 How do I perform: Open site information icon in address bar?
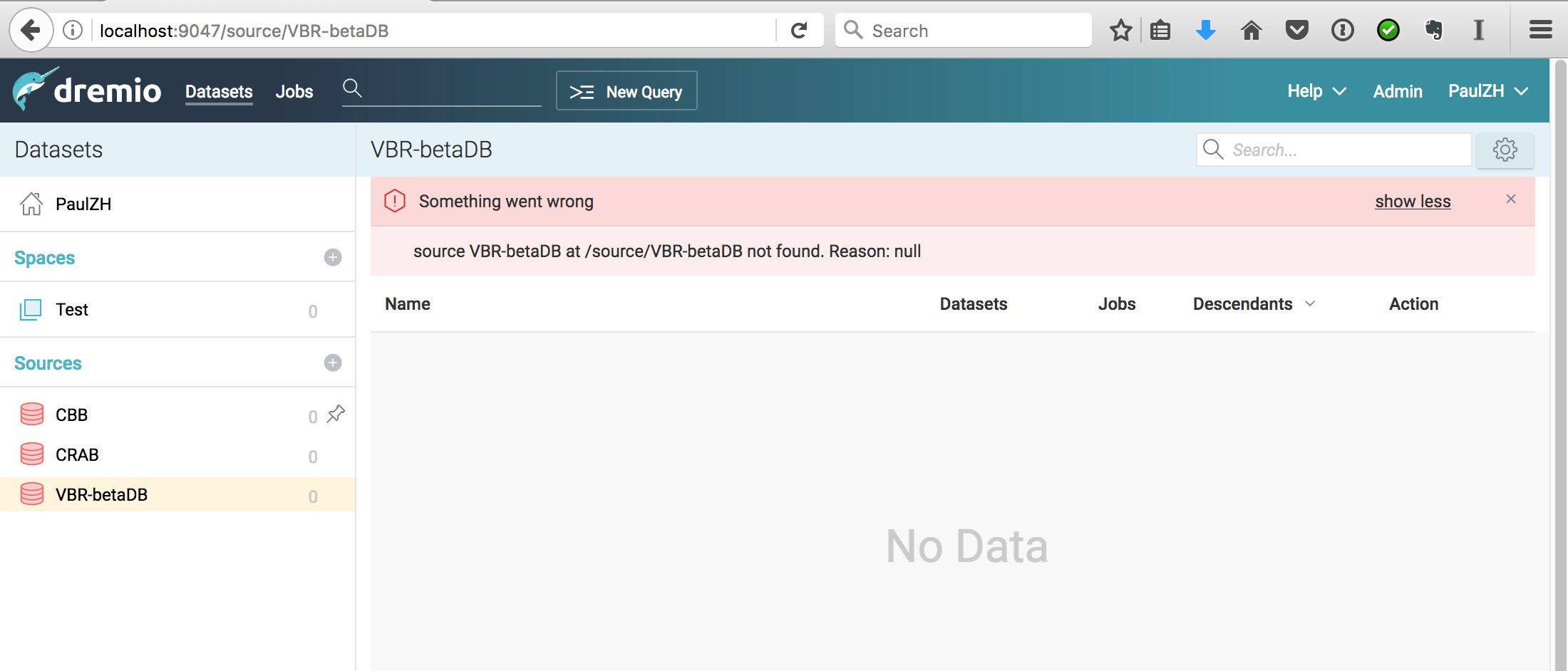tap(73, 30)
